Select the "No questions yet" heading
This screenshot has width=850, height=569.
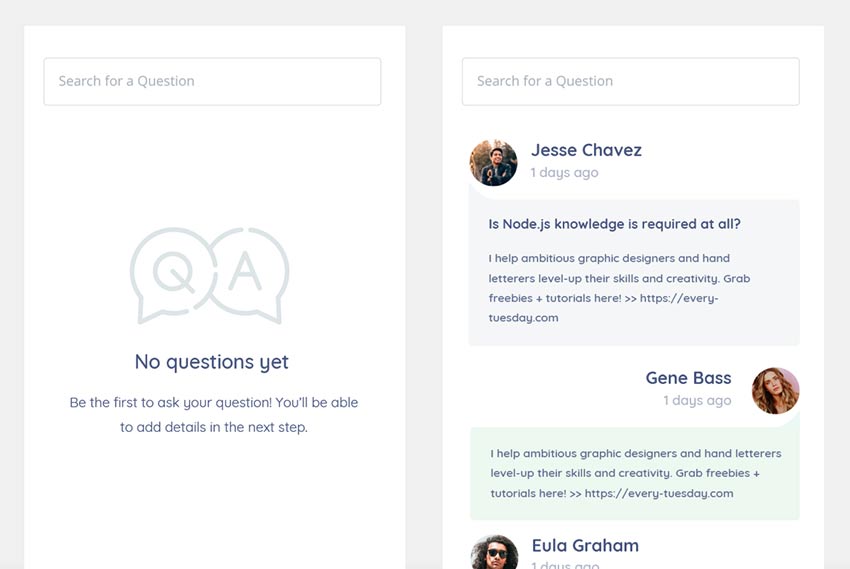pyautogui.click(x=212, y=362)
